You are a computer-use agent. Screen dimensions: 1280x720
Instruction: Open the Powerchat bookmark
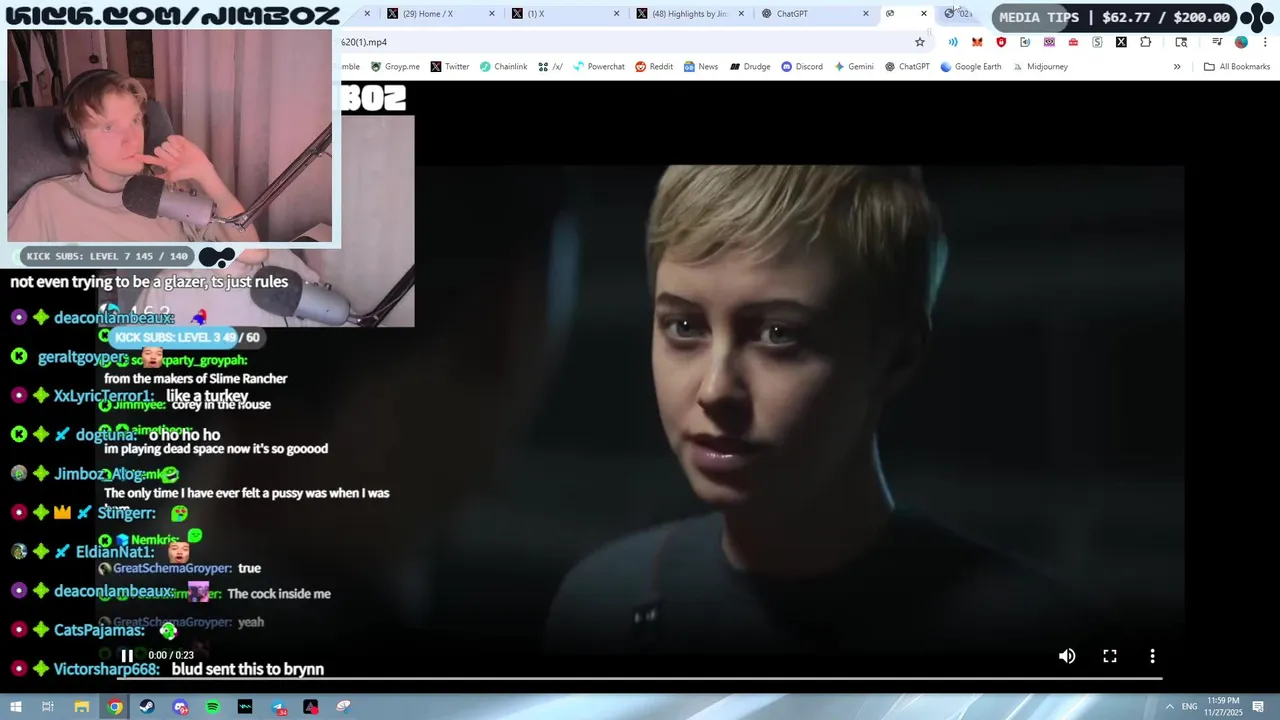pos(598,67)
